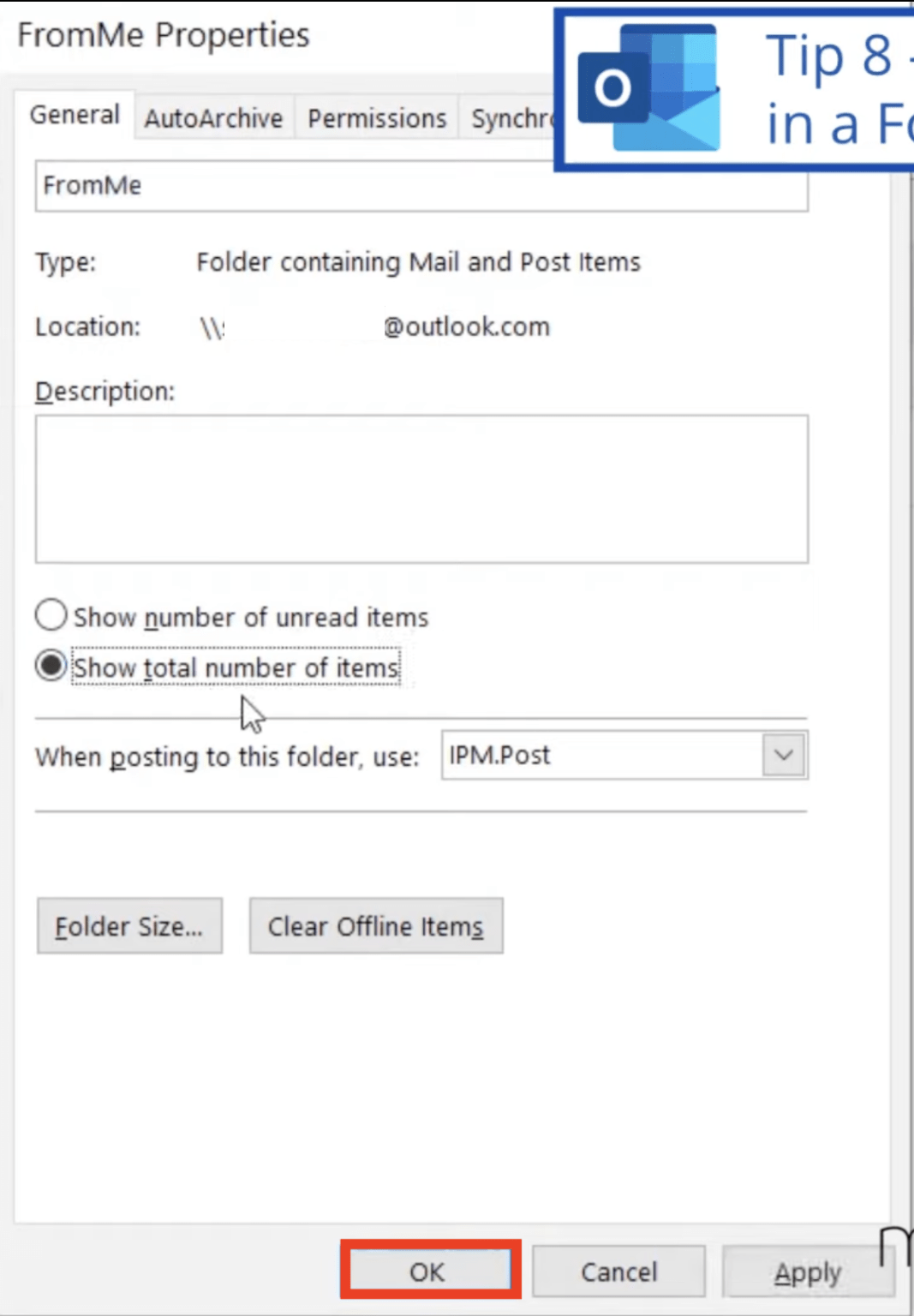914x1316 pixels.
Task: Click Clear Offline Items
Action: [375, 925]
